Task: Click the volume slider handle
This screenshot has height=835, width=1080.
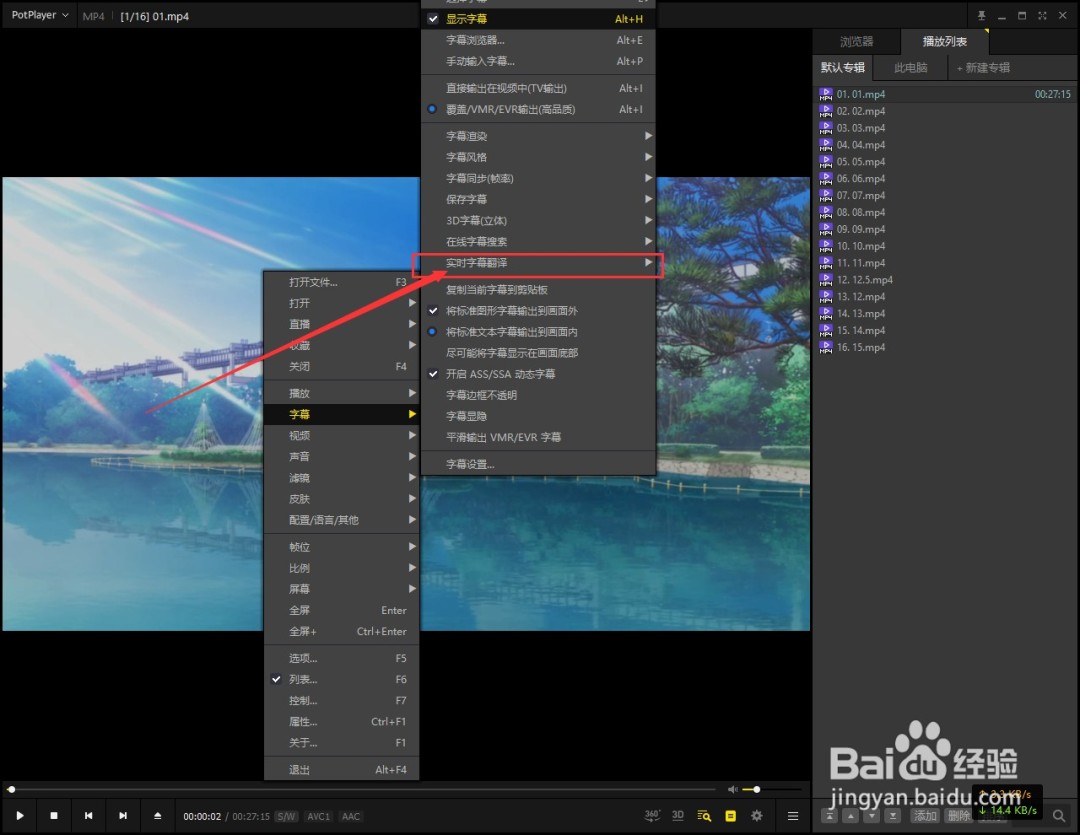Action: point(756,790)
